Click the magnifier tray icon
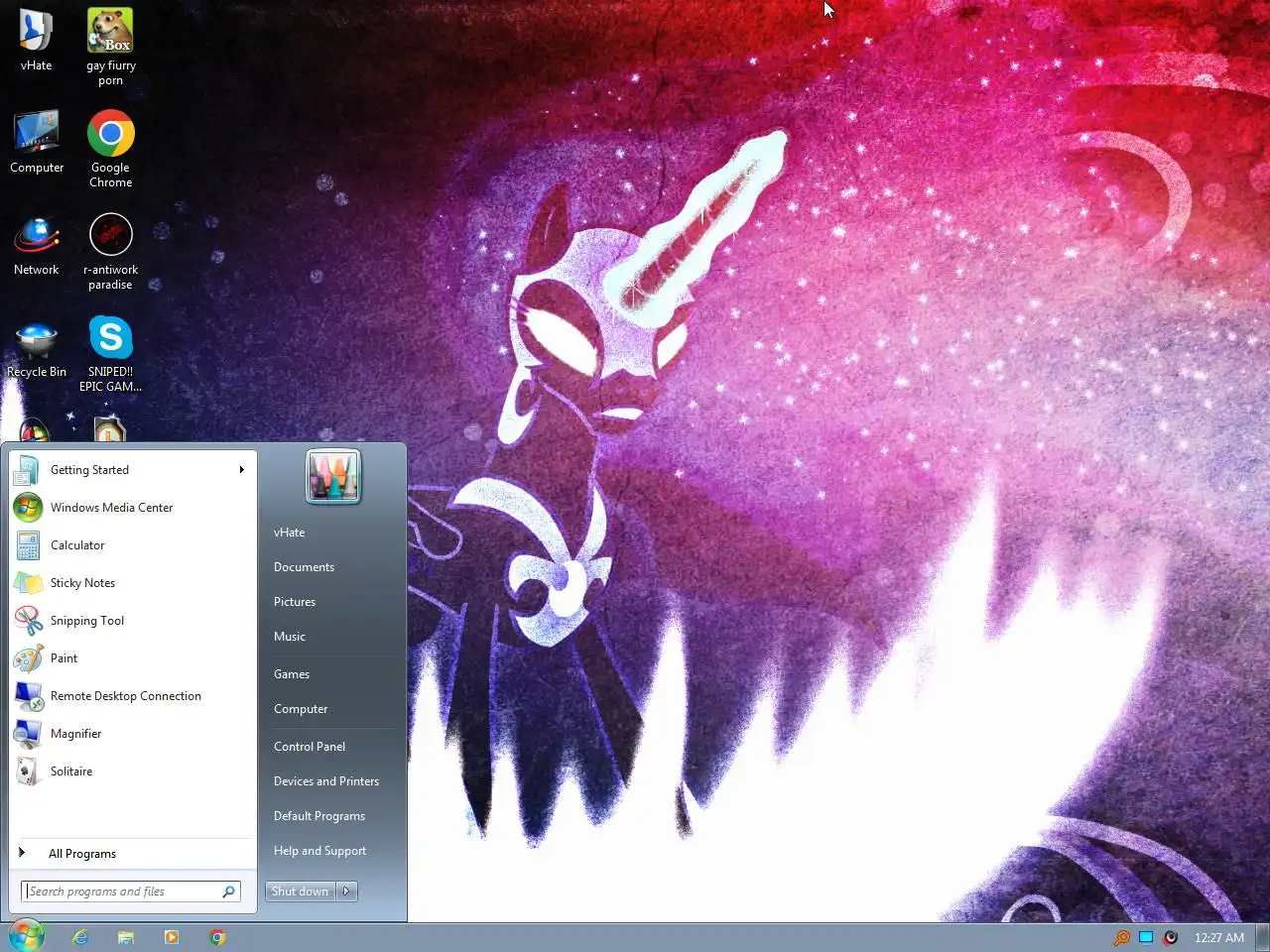The image size is (1270, 952). (1122, 937)
